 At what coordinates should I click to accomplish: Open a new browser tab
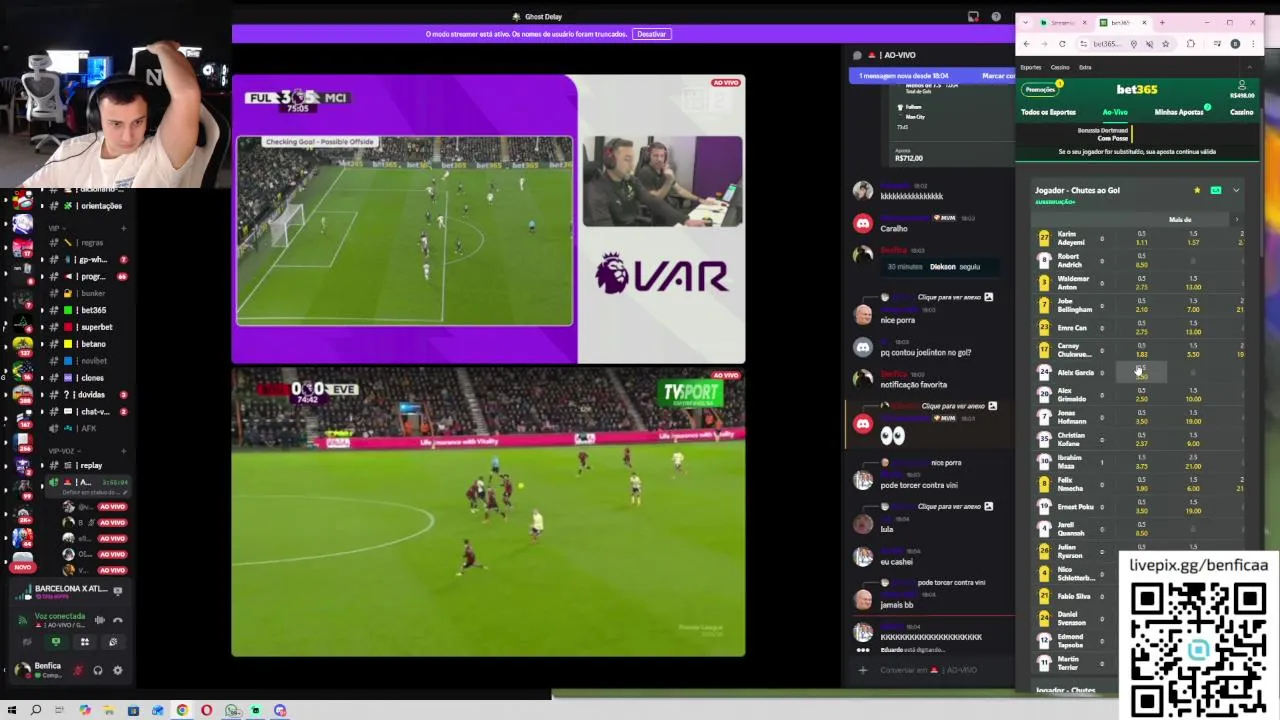click(1162, 22)
